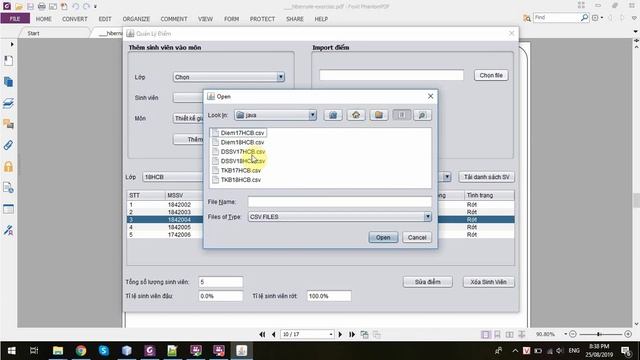Switch to the HOME ribbon tab
This screenshot has height=360, width=640.
(44, 19)
